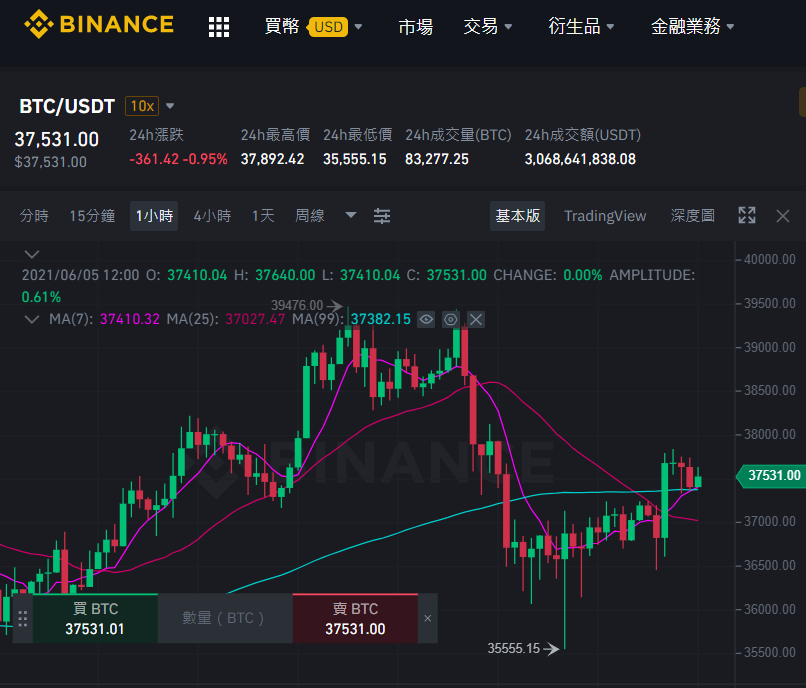This screenshot has width=806, height=688.
Task: Expand the 交易 menu
Action: [x=487, y=26]
